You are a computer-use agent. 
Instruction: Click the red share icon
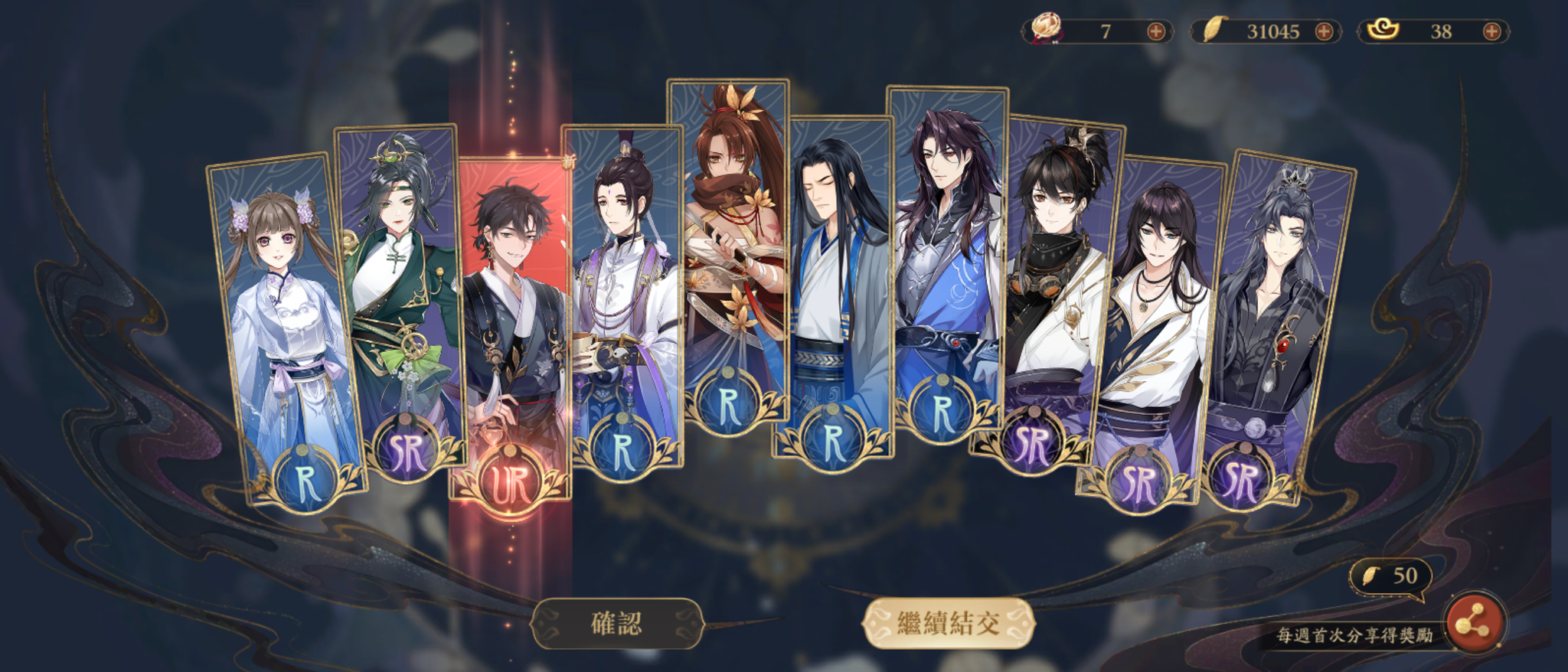pos(1474,623)
